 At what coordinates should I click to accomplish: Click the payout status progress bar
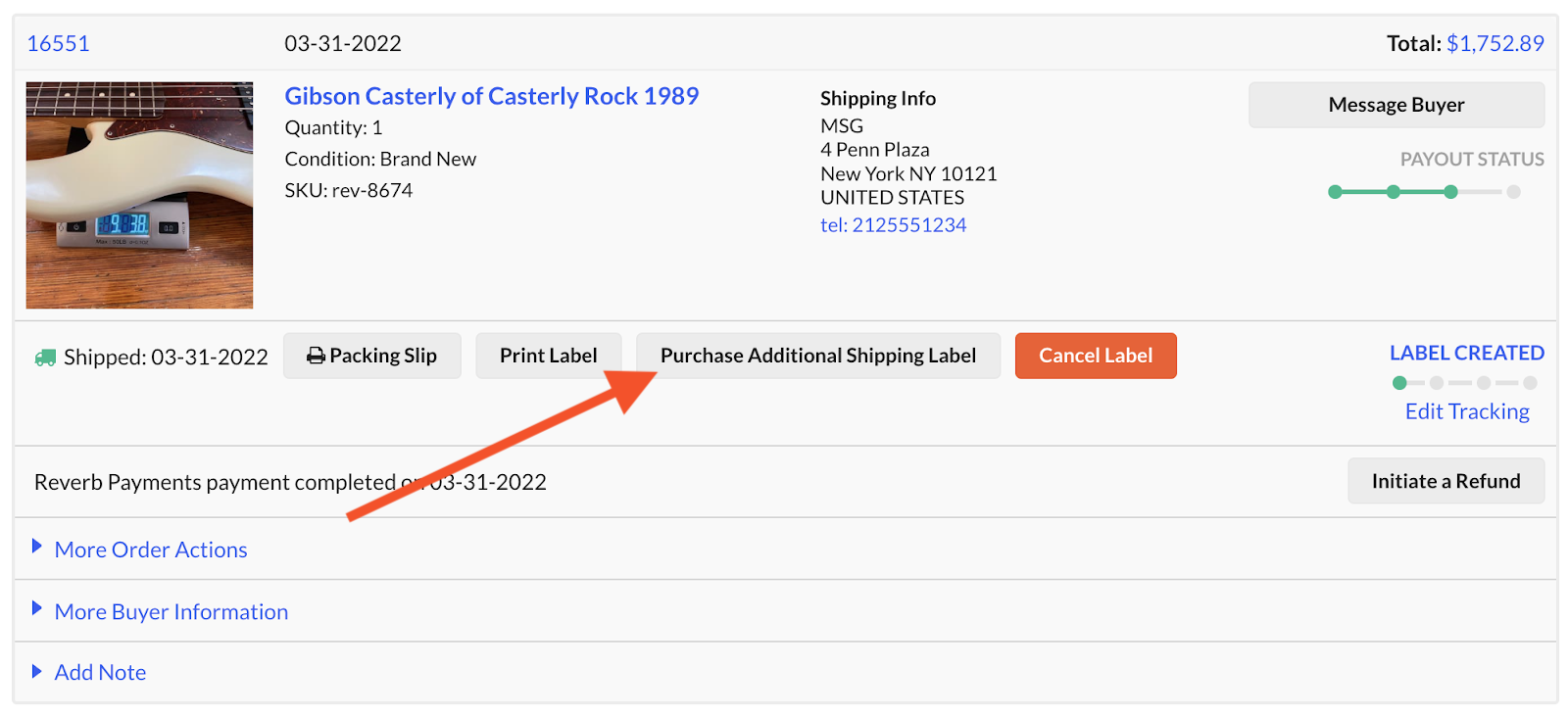click(1423, 192)
